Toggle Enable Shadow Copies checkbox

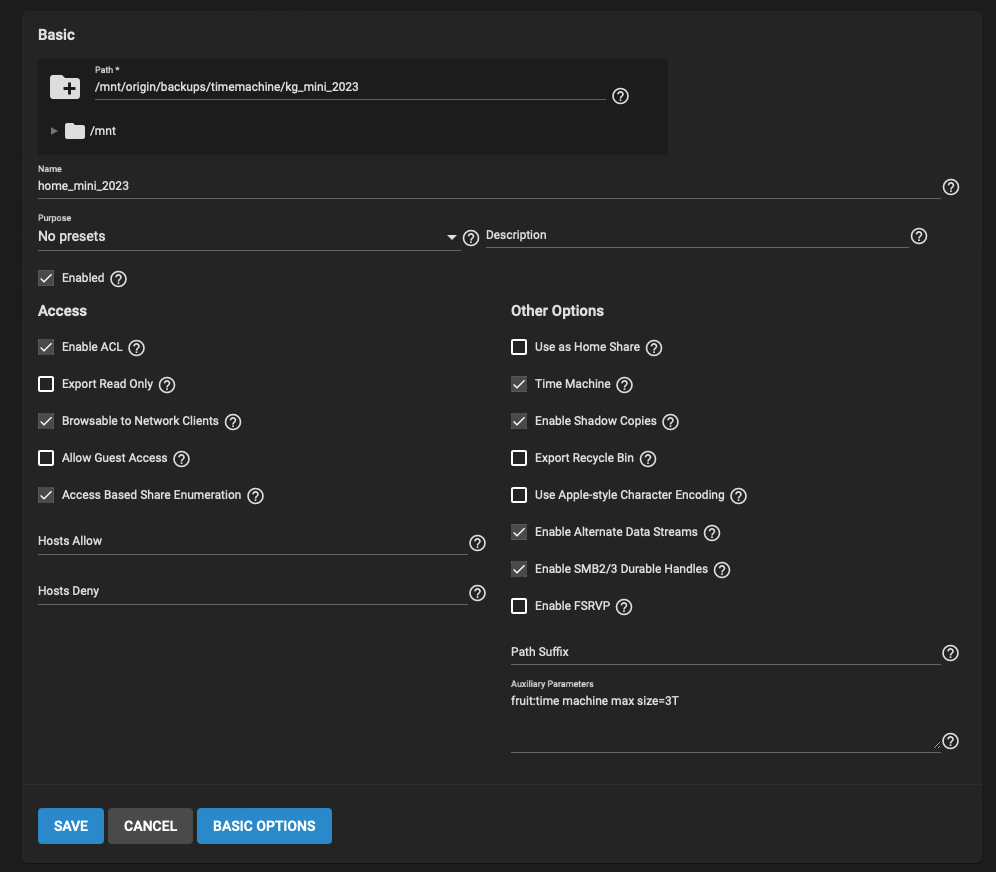click(519, 420)
